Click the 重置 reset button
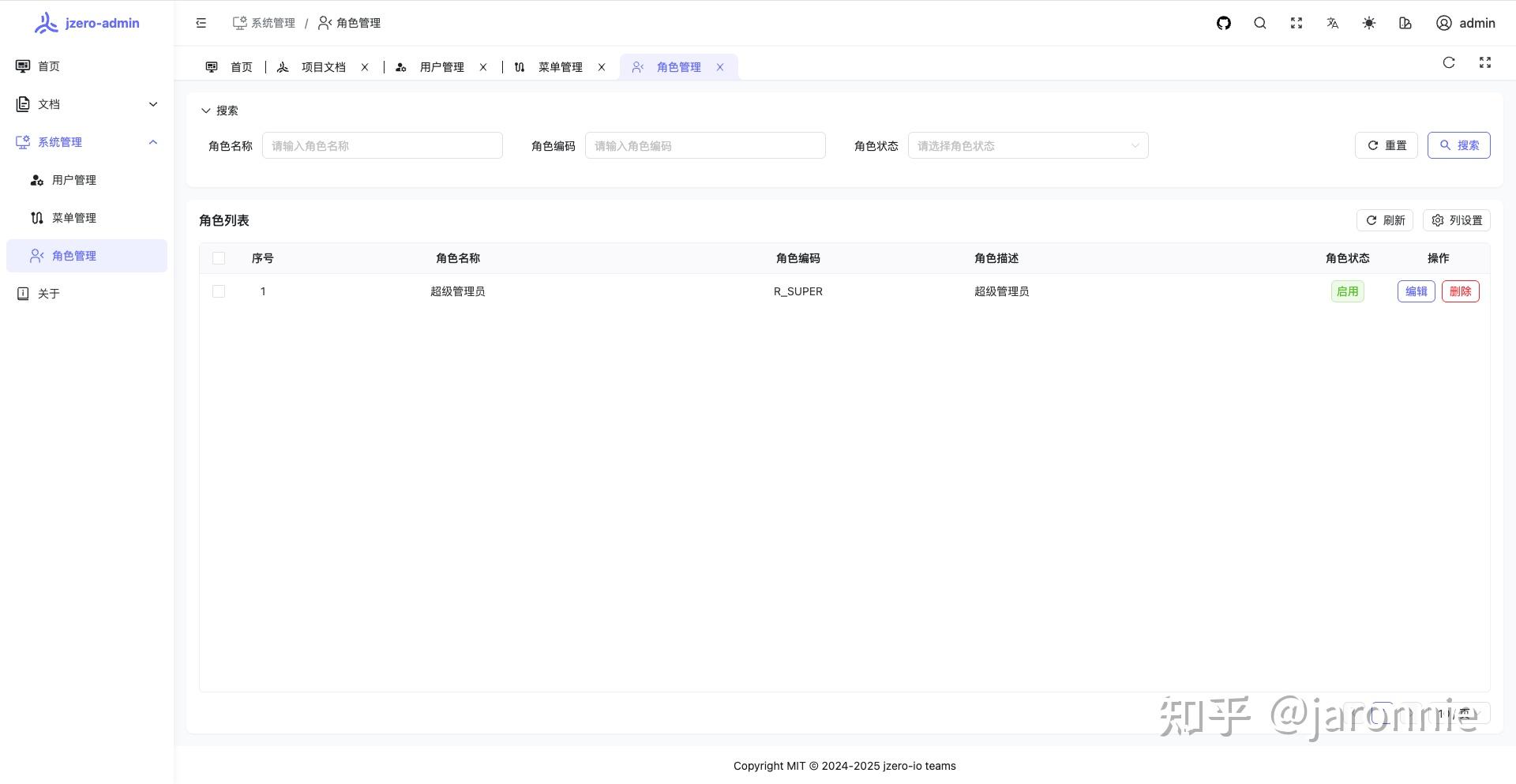The height and width of the screenshot is (784, 1516). tap(1387, 145)
